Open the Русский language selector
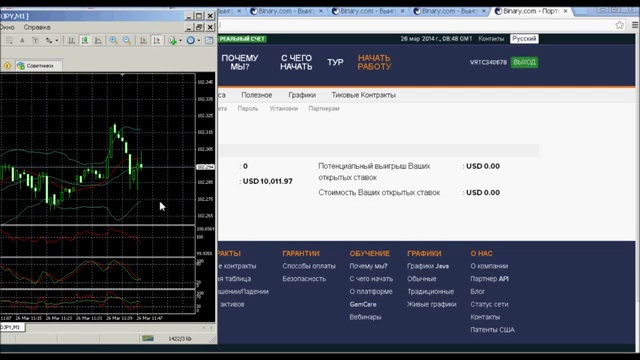The height and width of the screenshot is (360, 640). (524, 39)
